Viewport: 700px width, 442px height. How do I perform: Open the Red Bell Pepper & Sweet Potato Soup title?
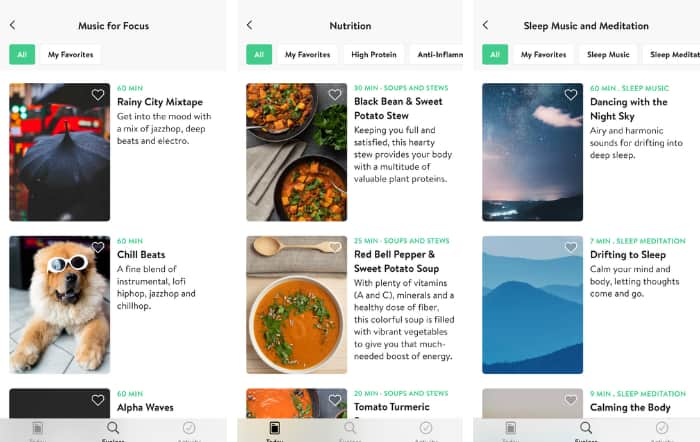pos(396,261)
